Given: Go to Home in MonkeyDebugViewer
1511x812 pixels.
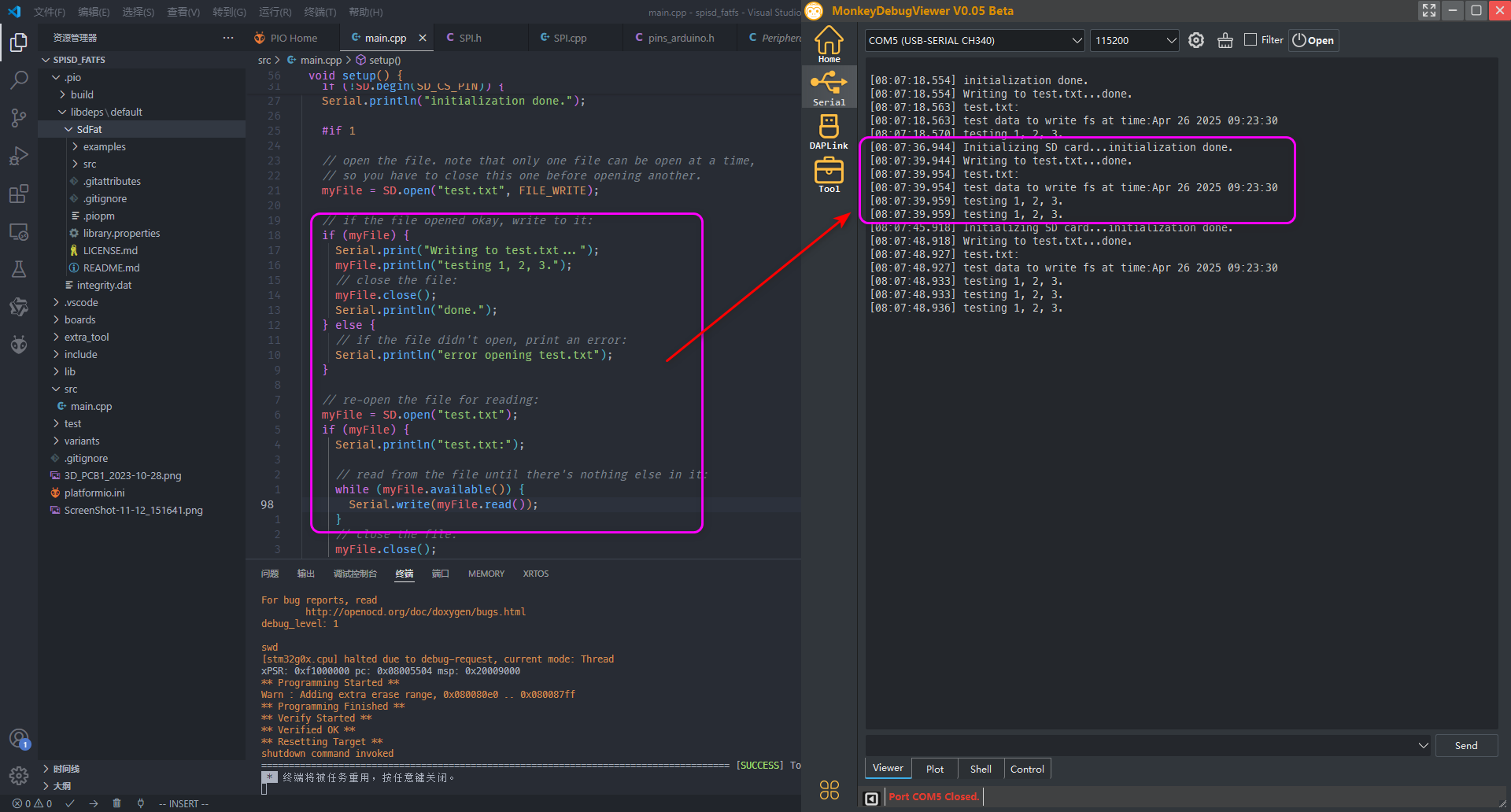Looking at the screenshot, I should [x=829, y=44].
